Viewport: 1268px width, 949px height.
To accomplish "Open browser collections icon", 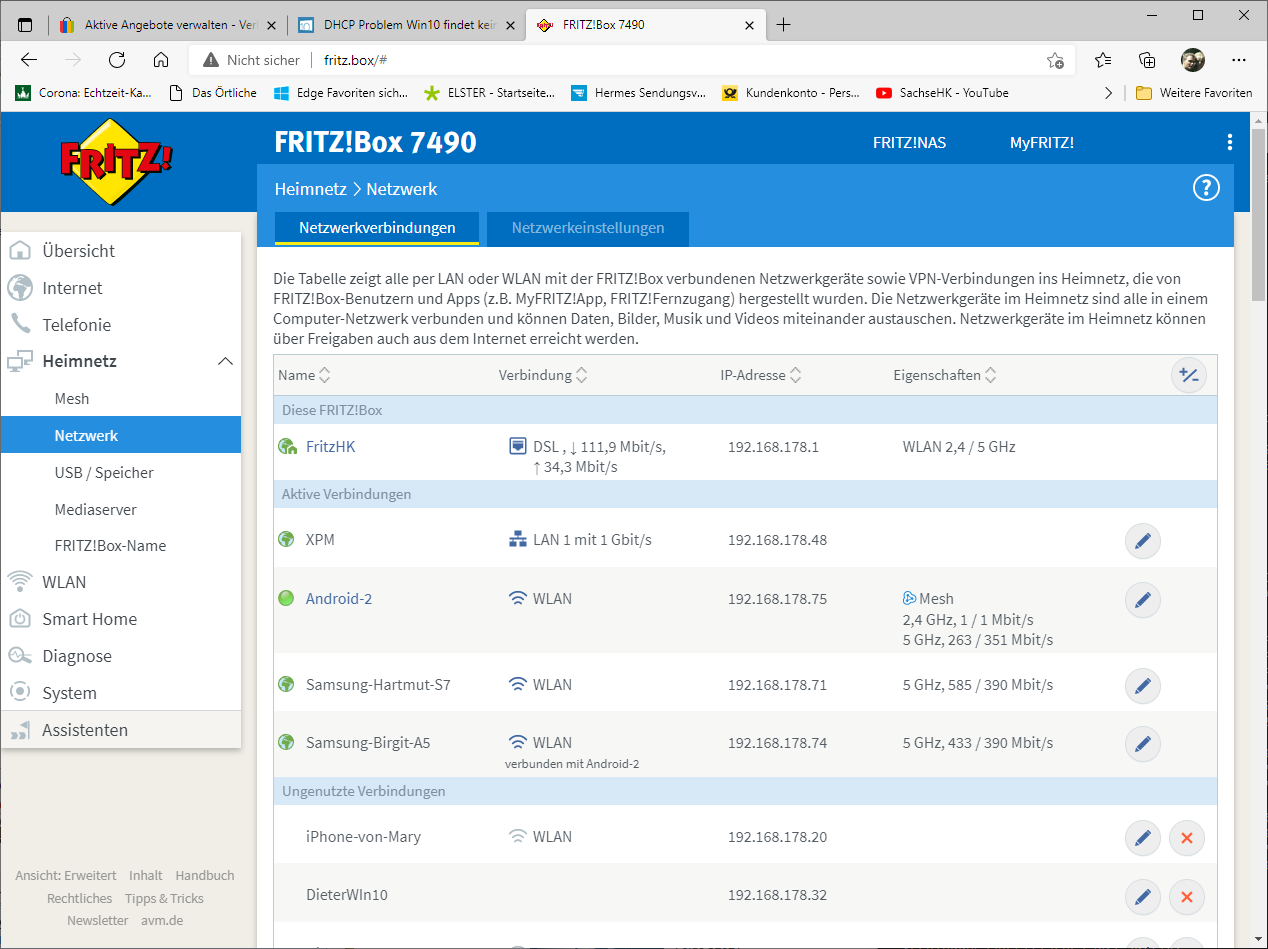I will pos(1147,60).
